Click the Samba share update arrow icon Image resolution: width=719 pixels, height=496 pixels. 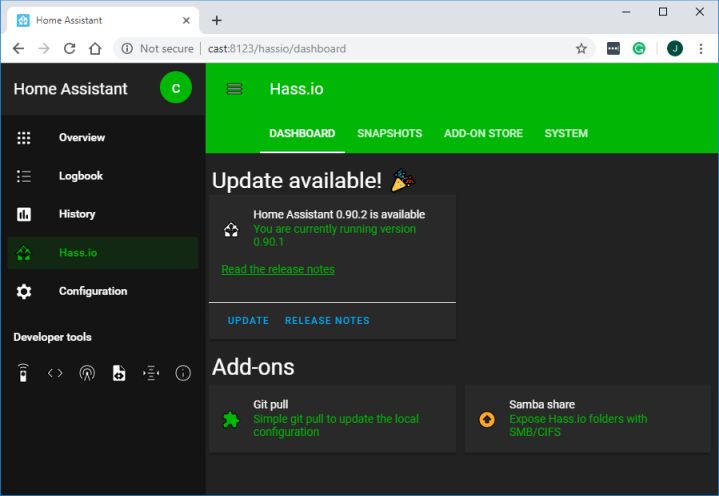(x=487, y=419)
